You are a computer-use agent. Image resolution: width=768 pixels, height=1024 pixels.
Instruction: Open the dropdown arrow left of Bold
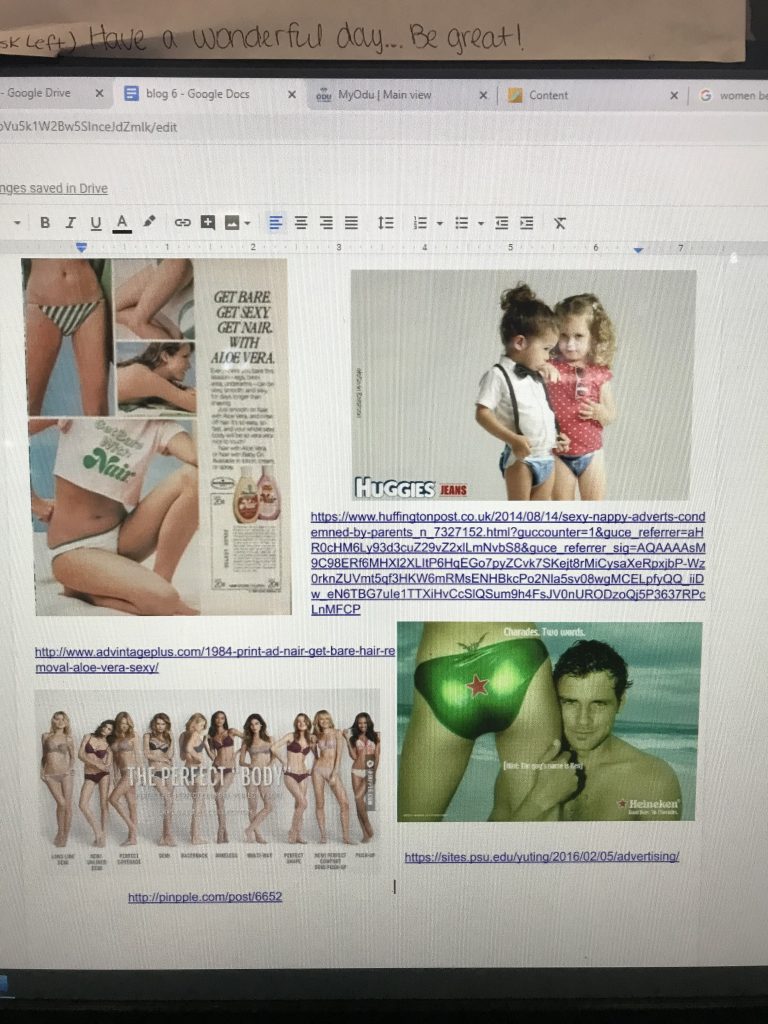click(x=17, y=223)
